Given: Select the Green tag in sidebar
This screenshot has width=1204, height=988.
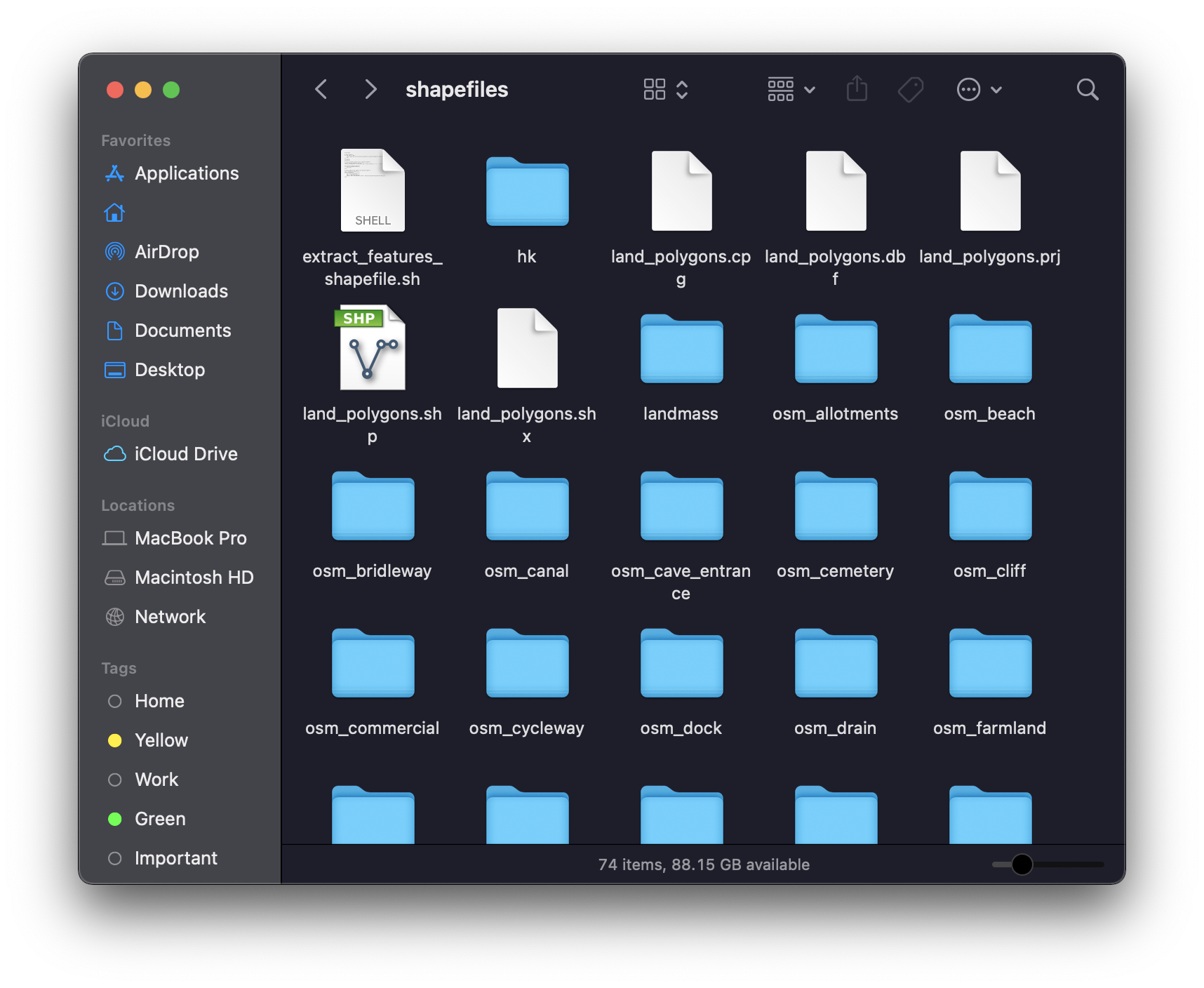Looking at the screenshot, I should pyautogui.click(x=160, y=819).
